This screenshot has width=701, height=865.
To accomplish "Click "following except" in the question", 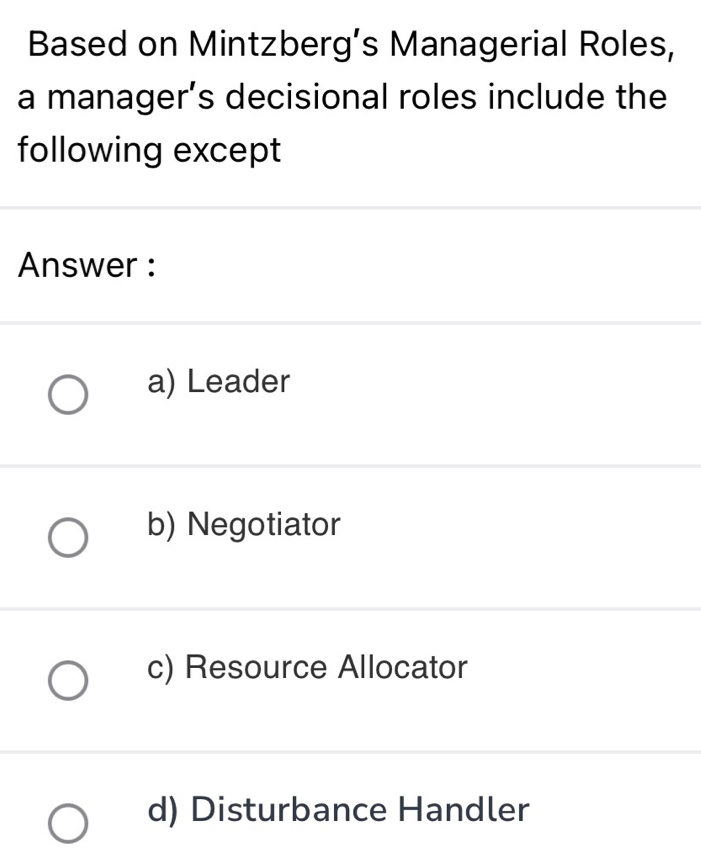I will coord(150,150).
